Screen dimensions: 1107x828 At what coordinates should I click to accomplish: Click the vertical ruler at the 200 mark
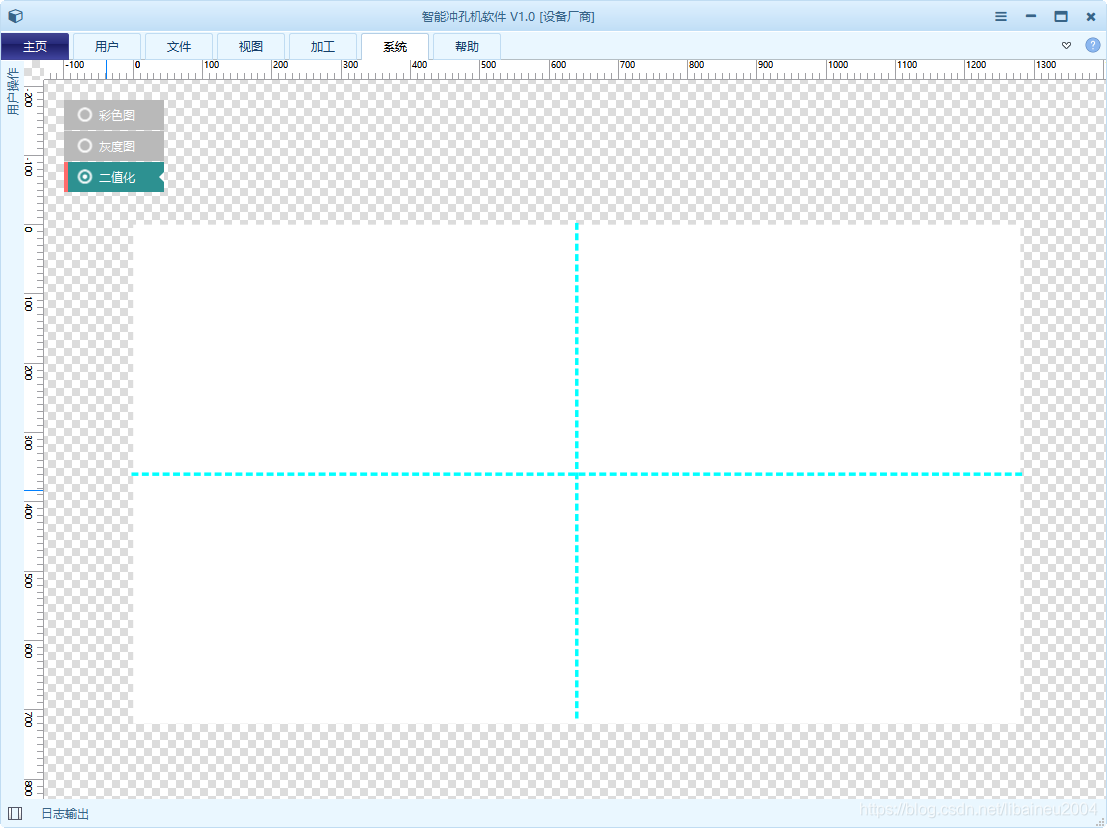click(x=29, y=371)
